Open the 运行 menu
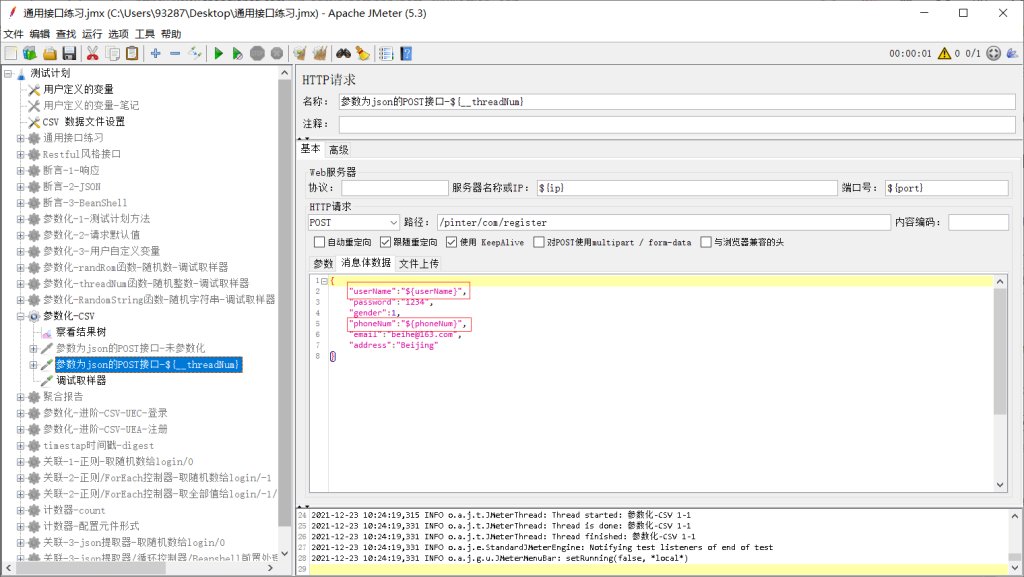 click(92, 34)
